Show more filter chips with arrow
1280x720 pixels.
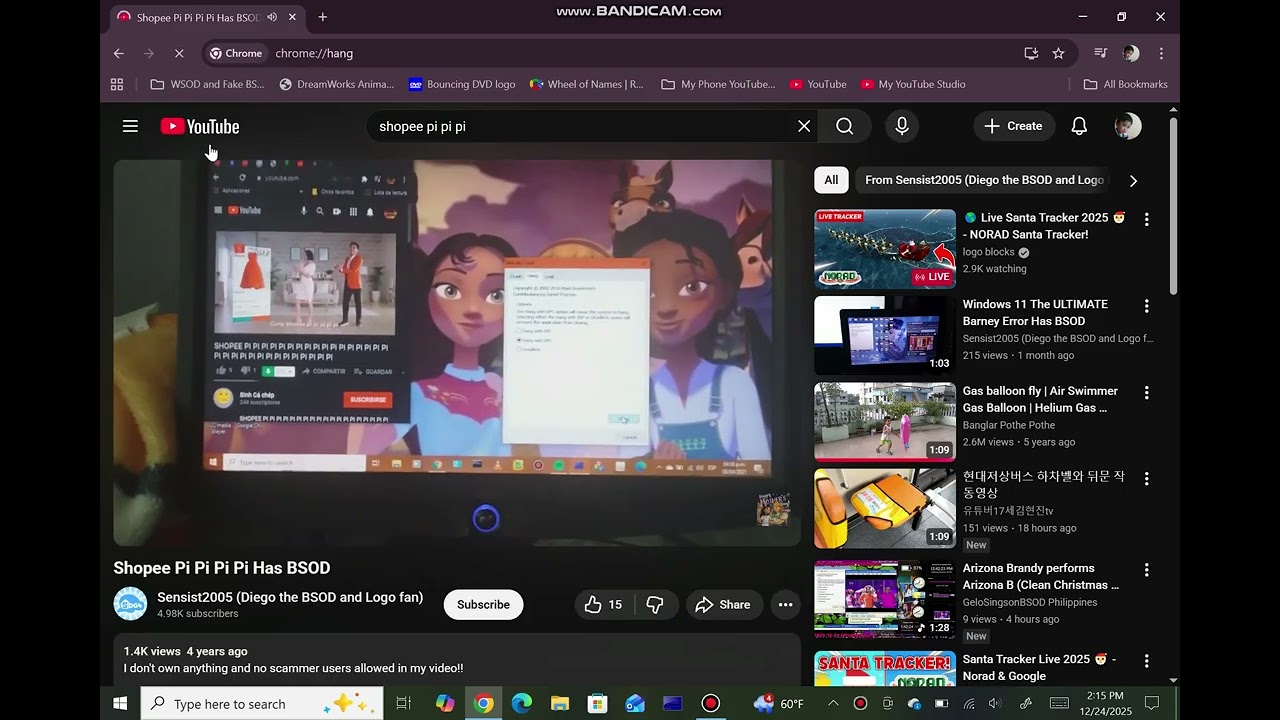[1133, 181]
